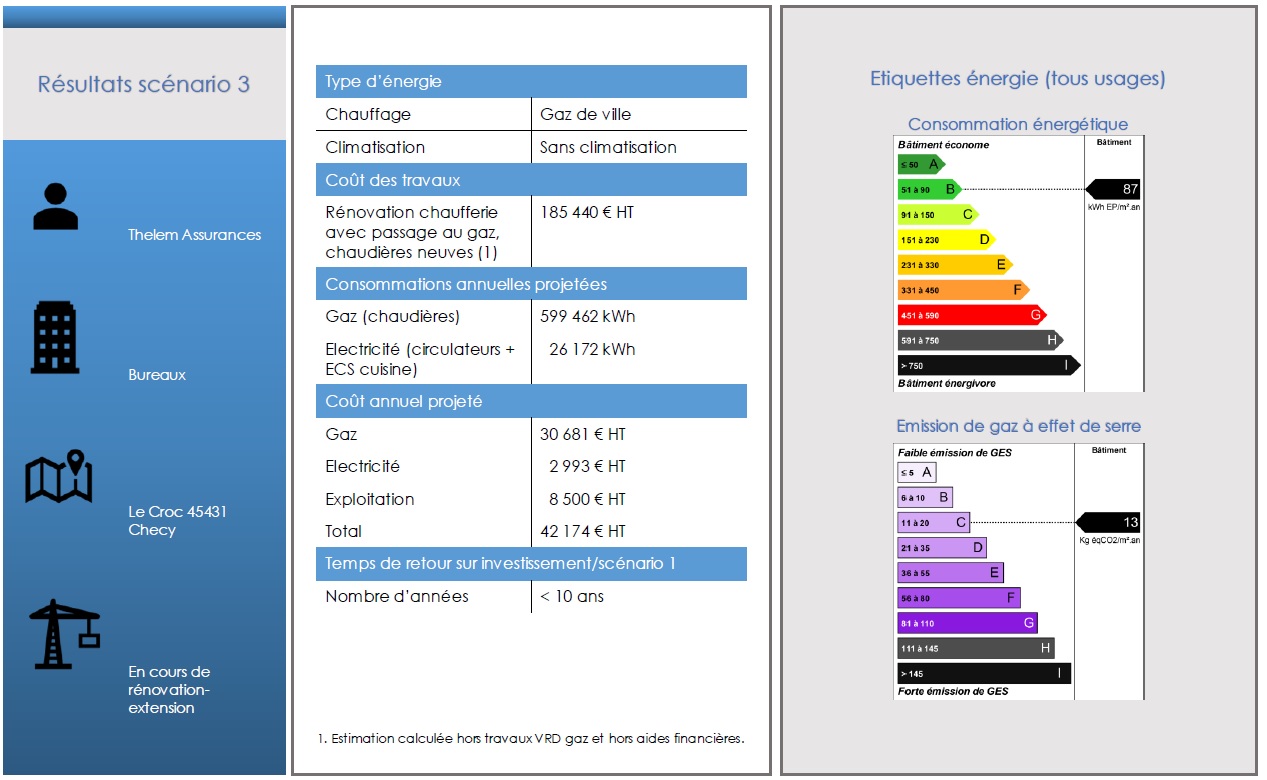Click GES class A bar '≤ 5'
The width and height of the screenshot is (1267, 780).
(917, 472)
